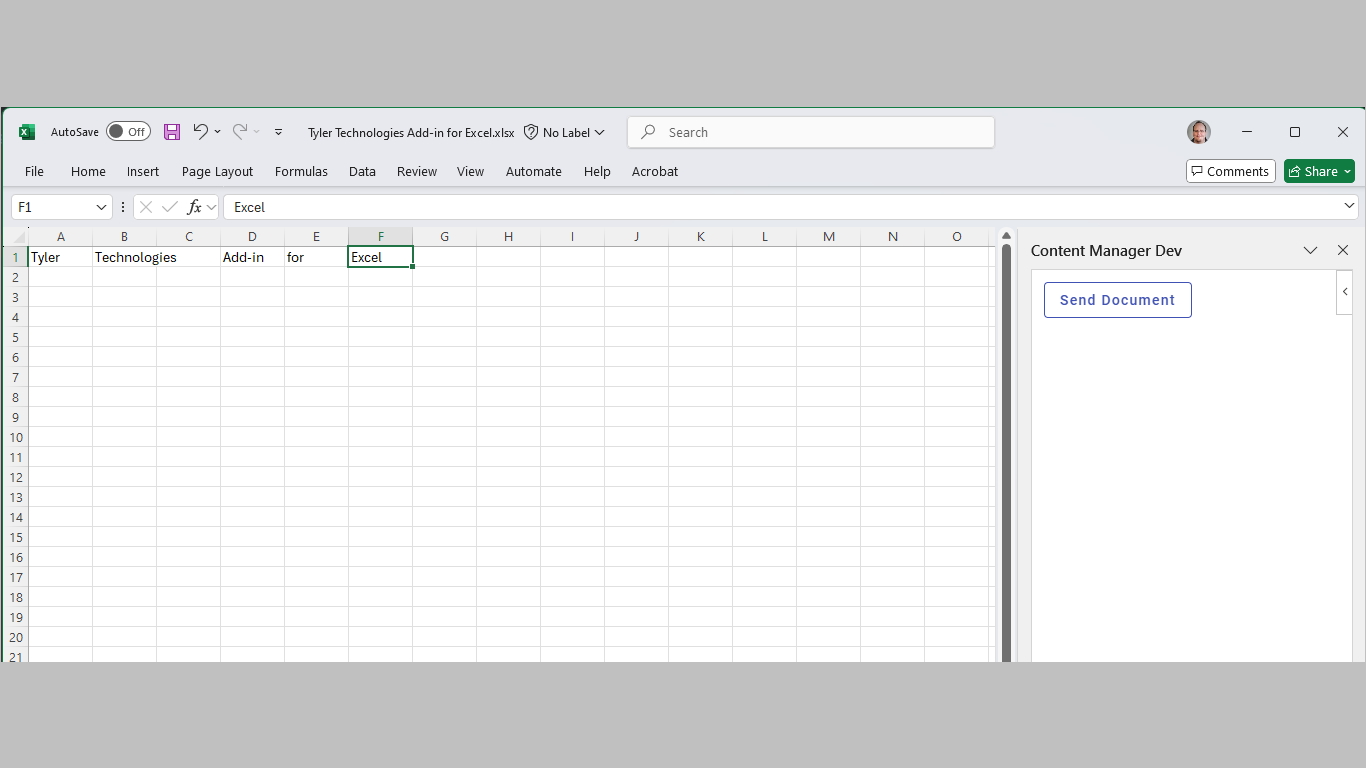The width and height of the screenshot is (1366, 768).
Task: Select cell A1 containing Tyler
Action: tap(61, 257)
